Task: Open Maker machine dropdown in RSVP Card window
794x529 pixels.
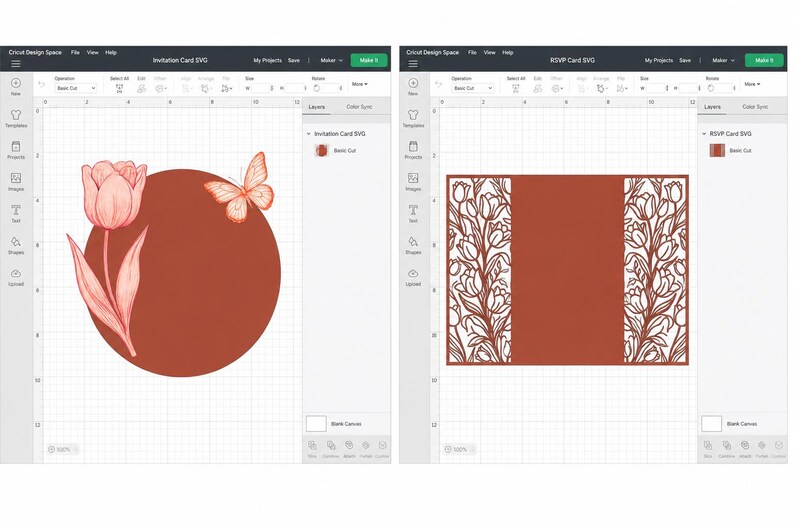Action: click(x=723, y=60)
